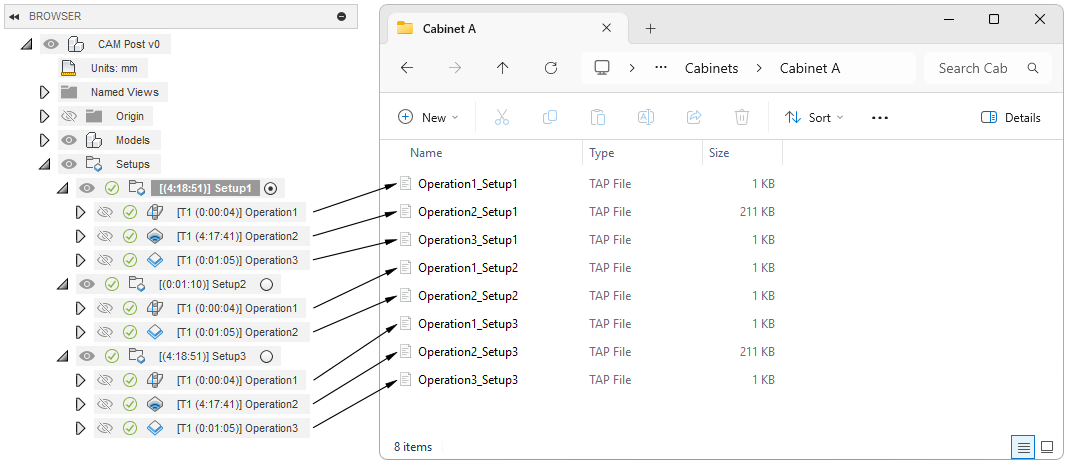Activate Setup3 radio button

point(266,356)
